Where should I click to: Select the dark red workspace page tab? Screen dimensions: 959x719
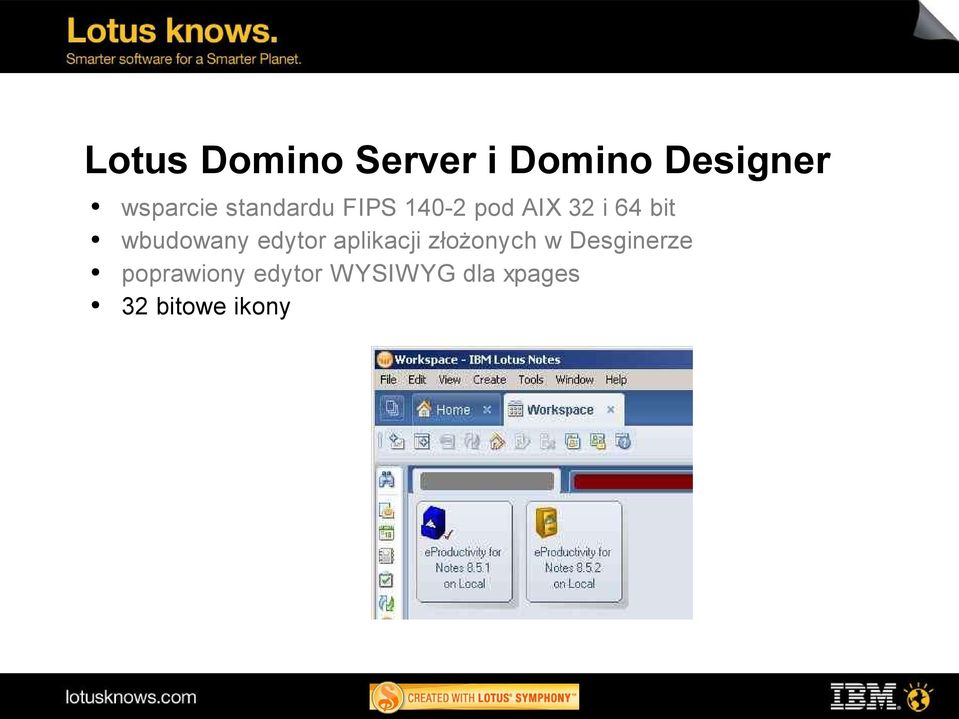tap(632, 481)
